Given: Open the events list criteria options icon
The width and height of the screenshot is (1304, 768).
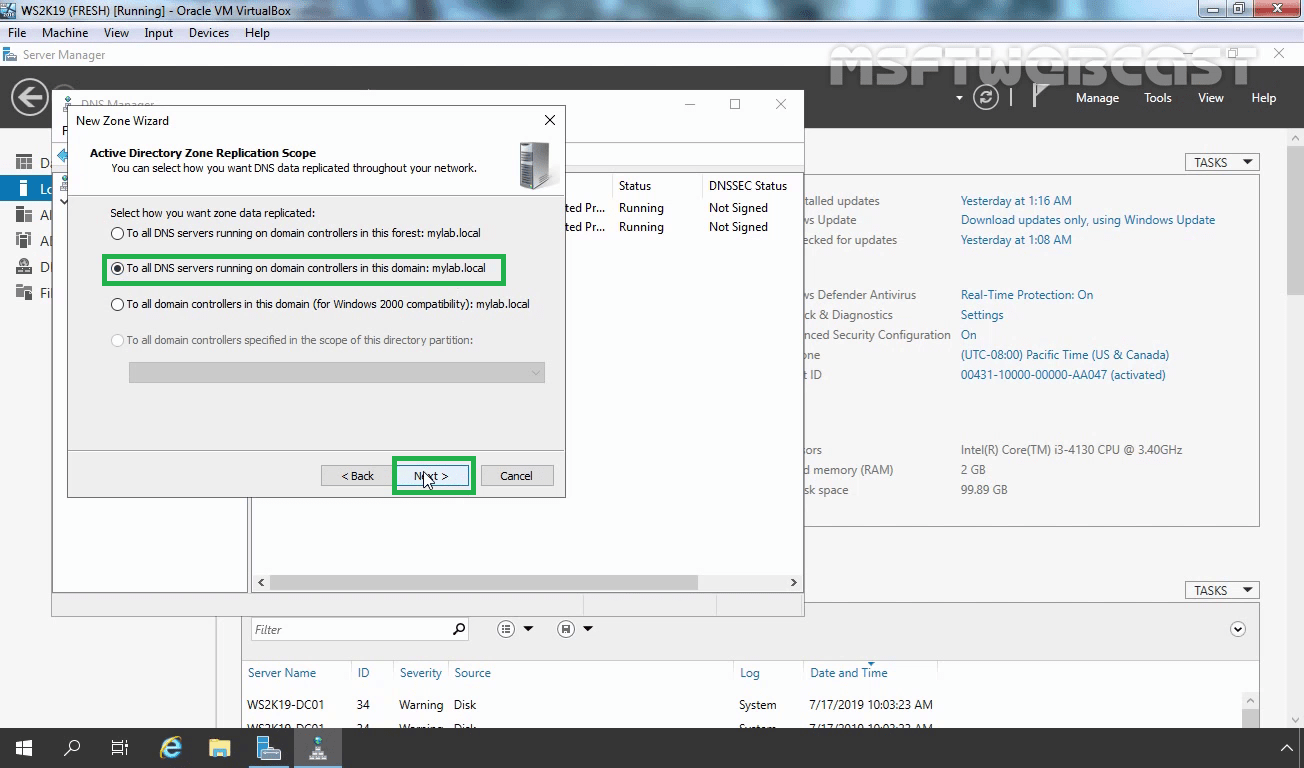Looking at the screenshot, I should (506, 629).
